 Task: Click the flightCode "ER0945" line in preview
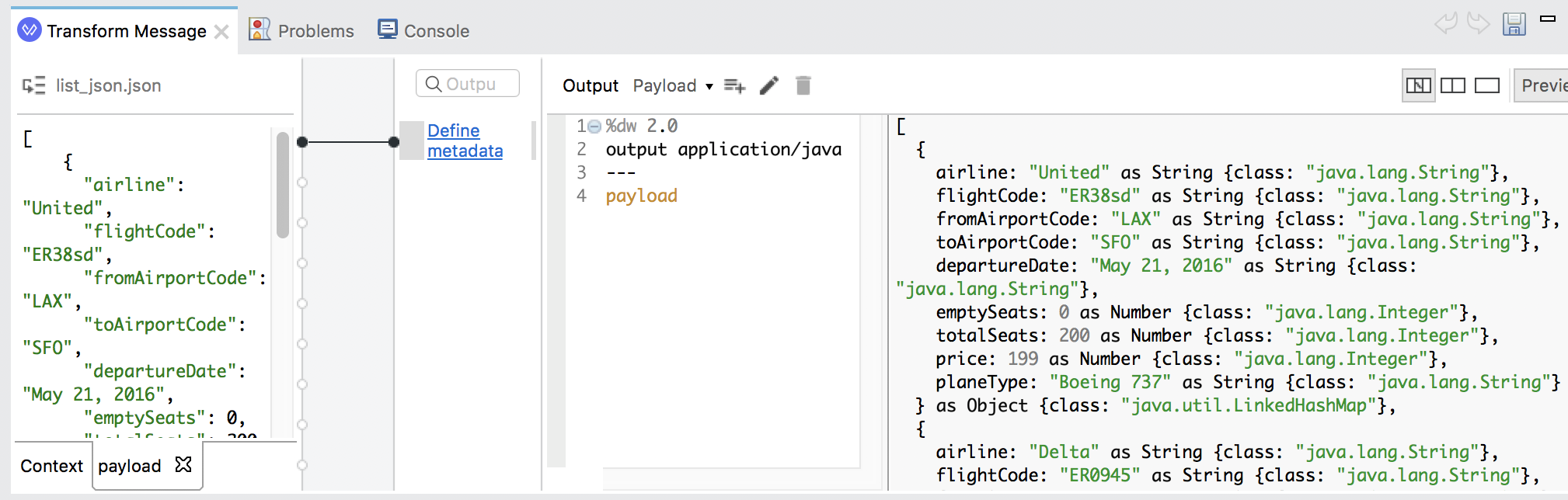(1238, 475)
